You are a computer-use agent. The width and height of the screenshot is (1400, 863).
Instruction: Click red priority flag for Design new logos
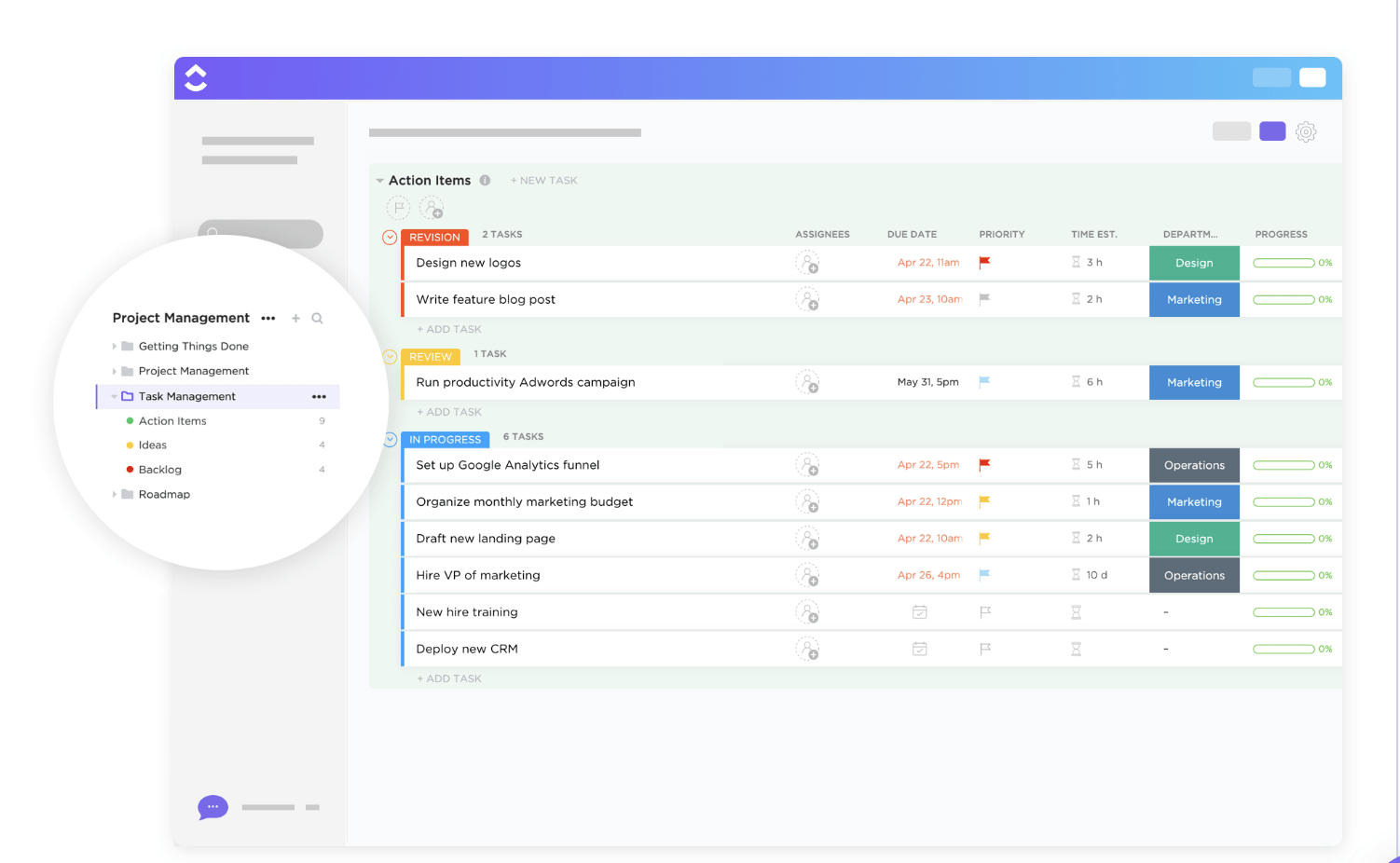click(984, 263)
